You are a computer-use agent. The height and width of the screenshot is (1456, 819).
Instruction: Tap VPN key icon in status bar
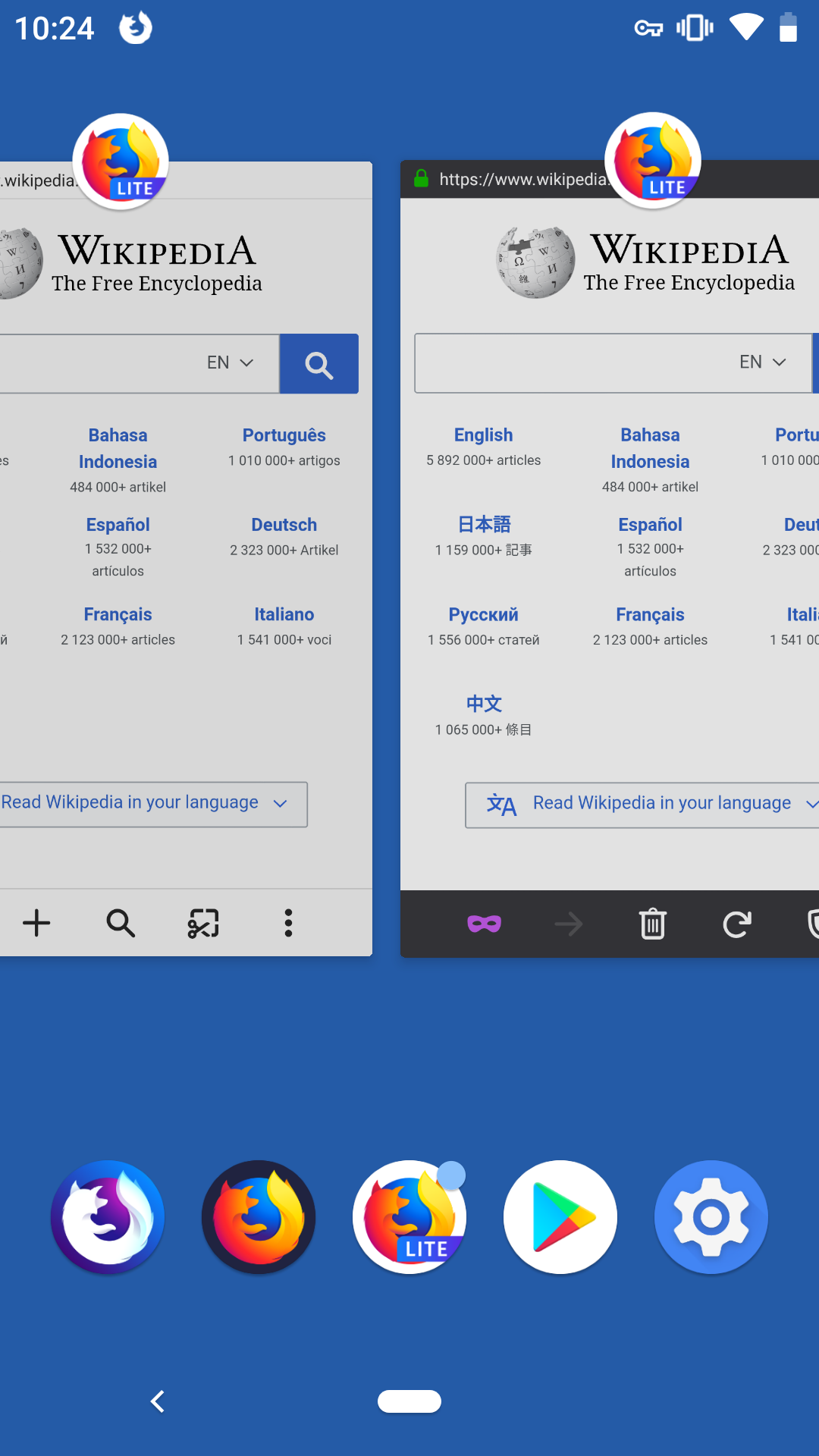coord(648,29)
